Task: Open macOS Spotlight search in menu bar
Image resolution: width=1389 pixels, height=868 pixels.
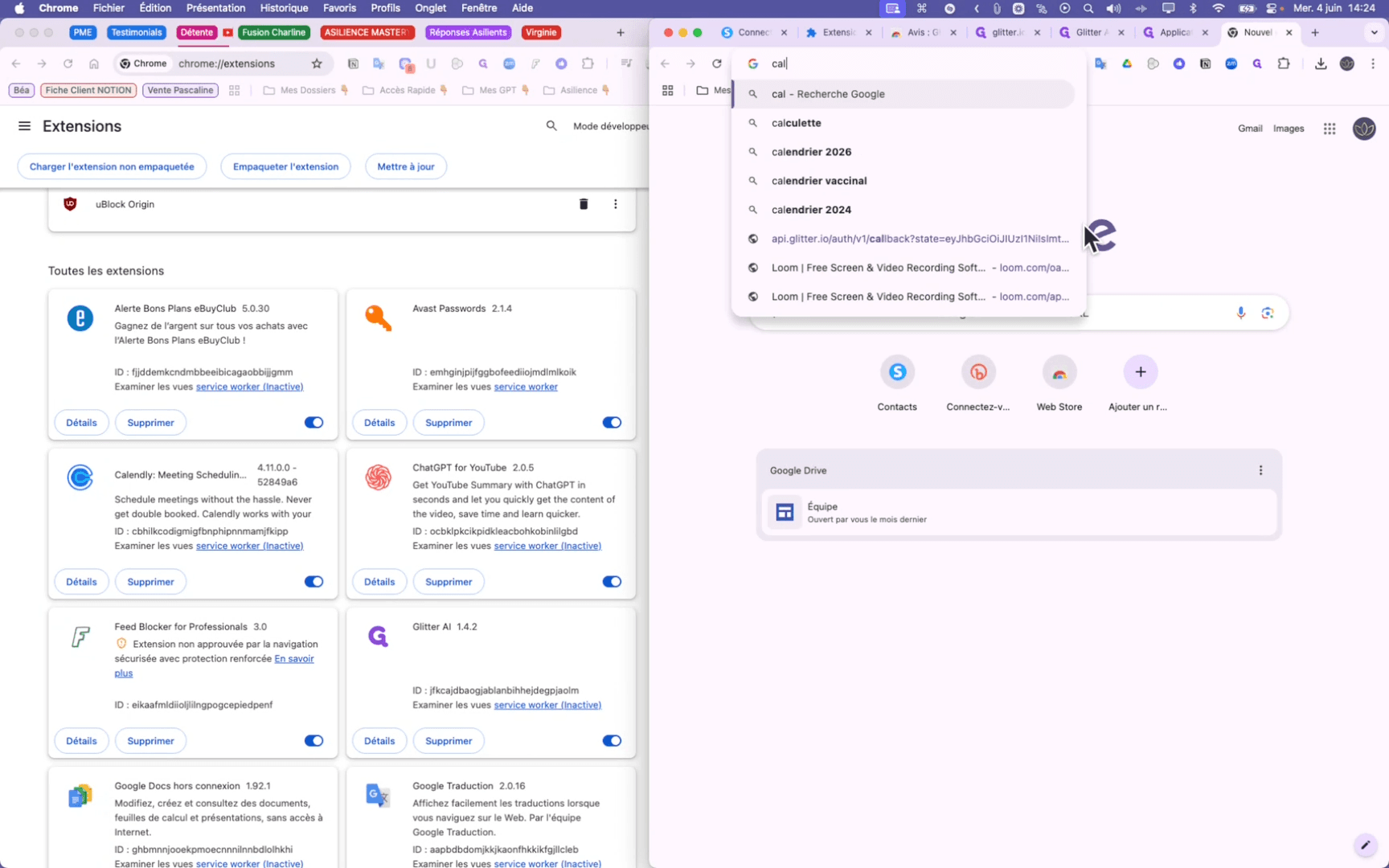Action: point(1088,8)
